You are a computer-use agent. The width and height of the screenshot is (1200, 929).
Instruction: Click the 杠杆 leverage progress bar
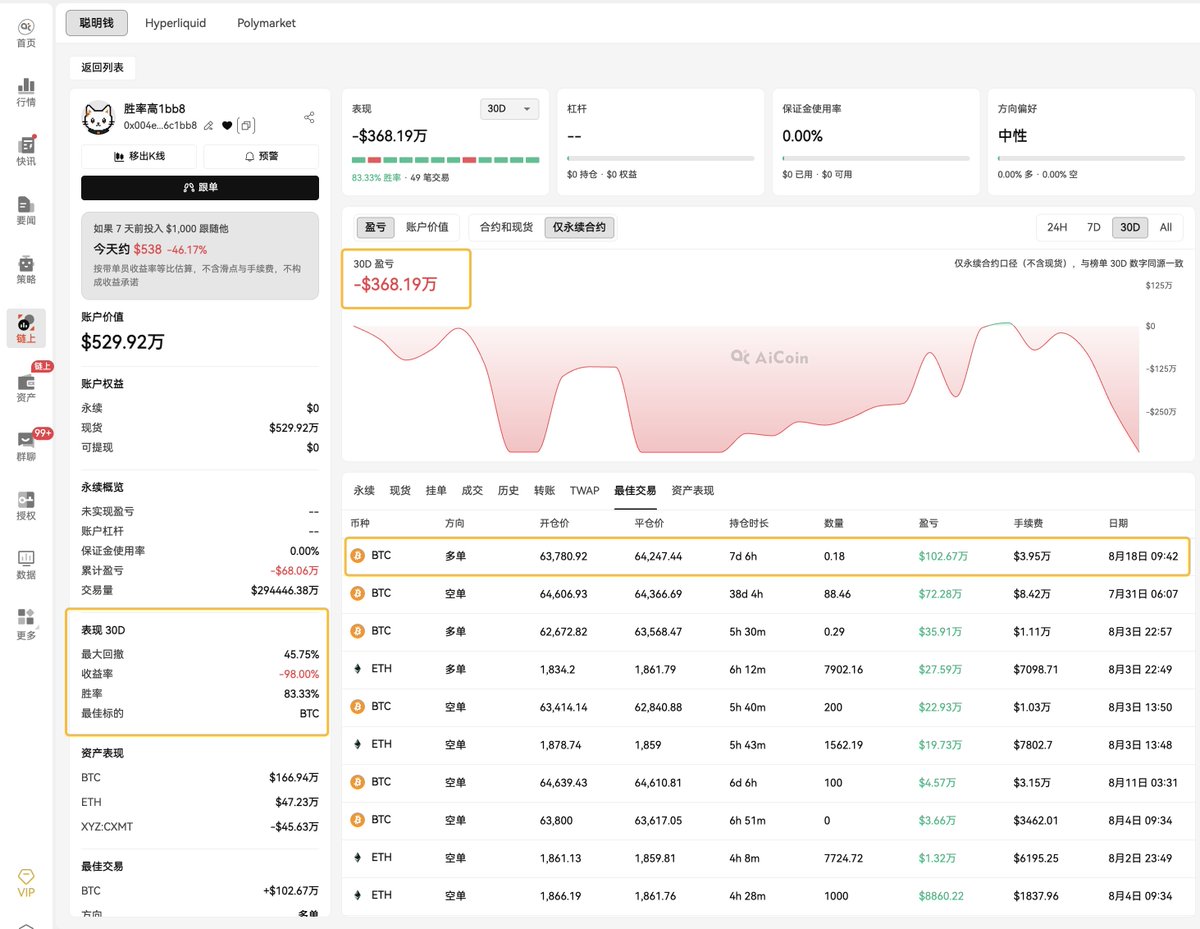[661, 158]
